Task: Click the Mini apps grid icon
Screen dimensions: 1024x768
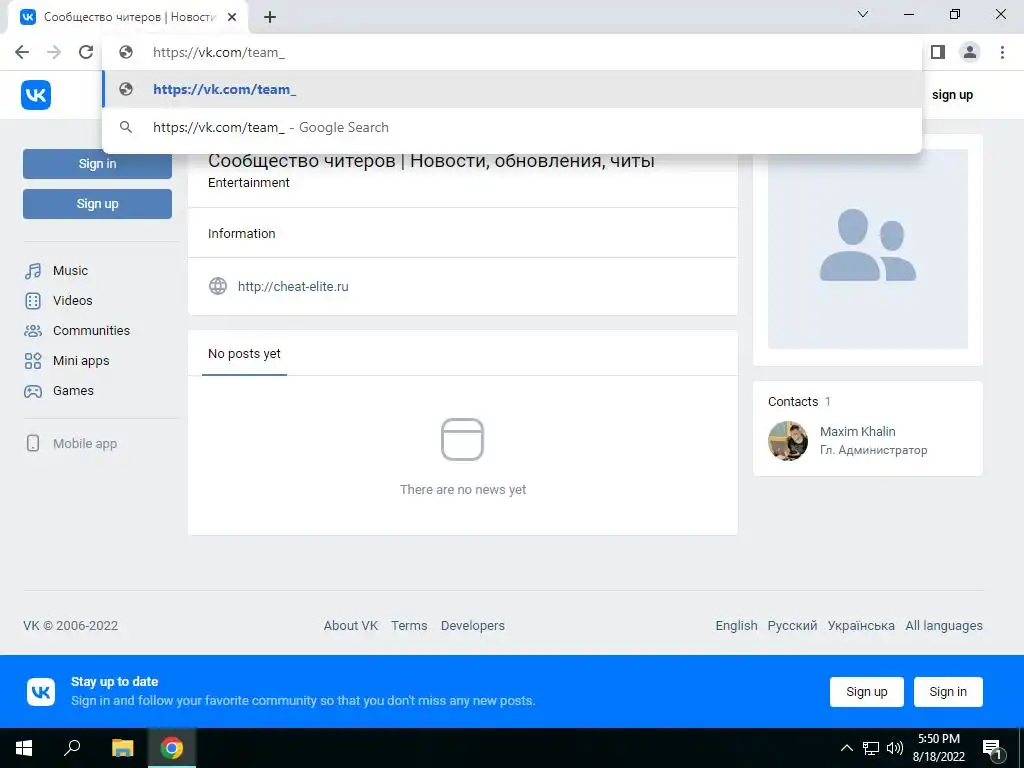Action: [x=33, y=361]
